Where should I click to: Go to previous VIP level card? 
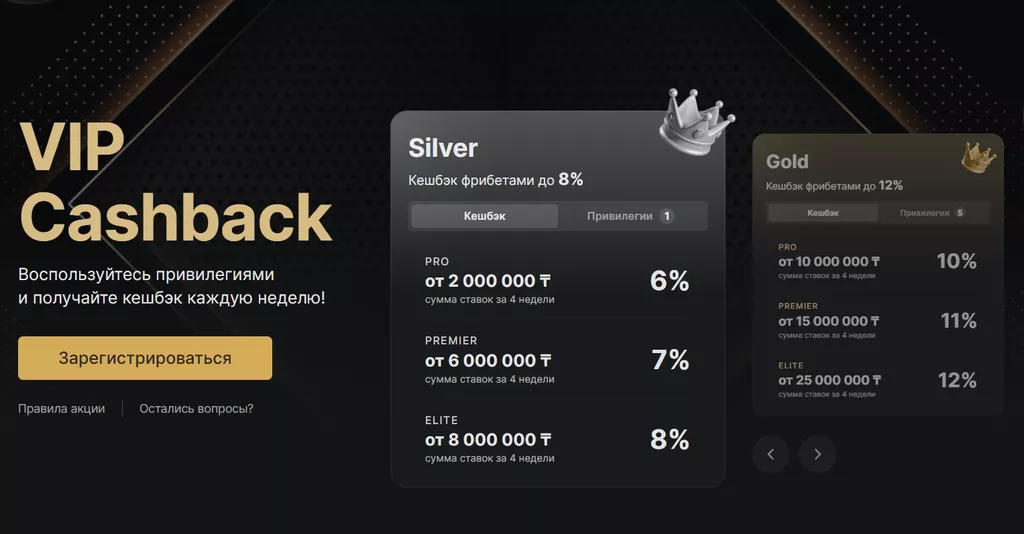pyautogui.click(x=771, y=454)
